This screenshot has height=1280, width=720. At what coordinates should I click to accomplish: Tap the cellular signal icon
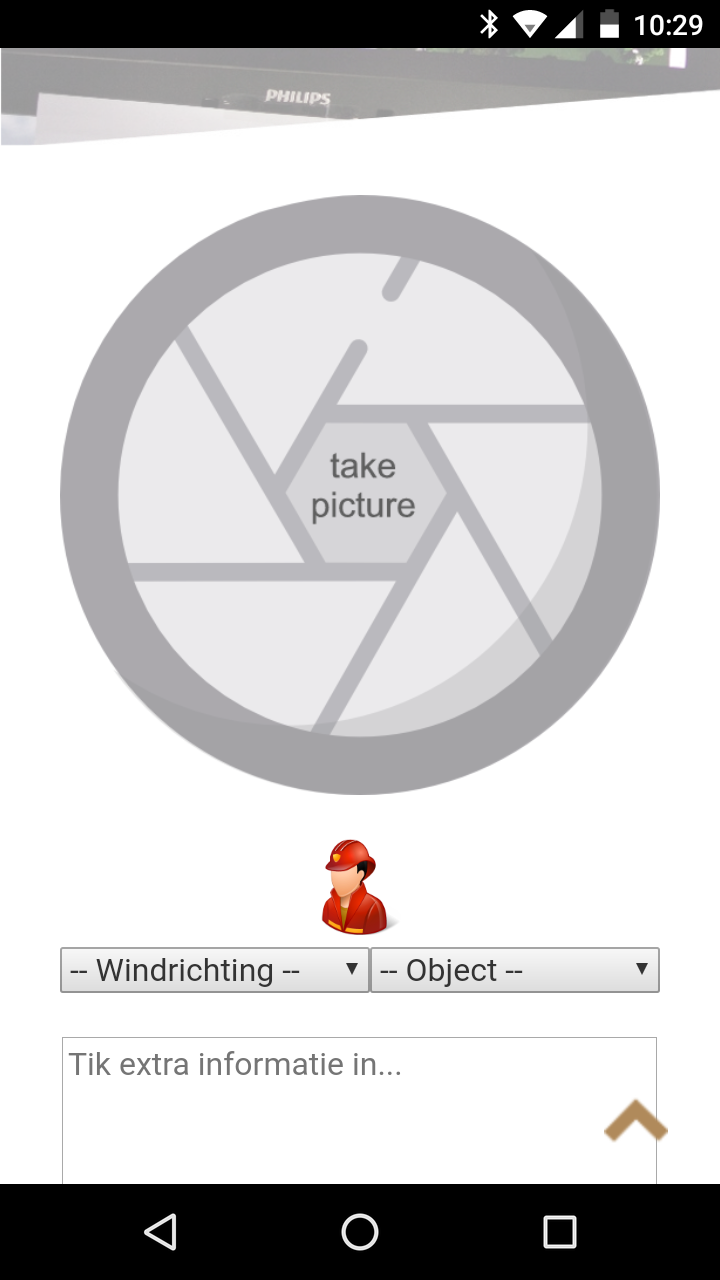coord(569,24)
